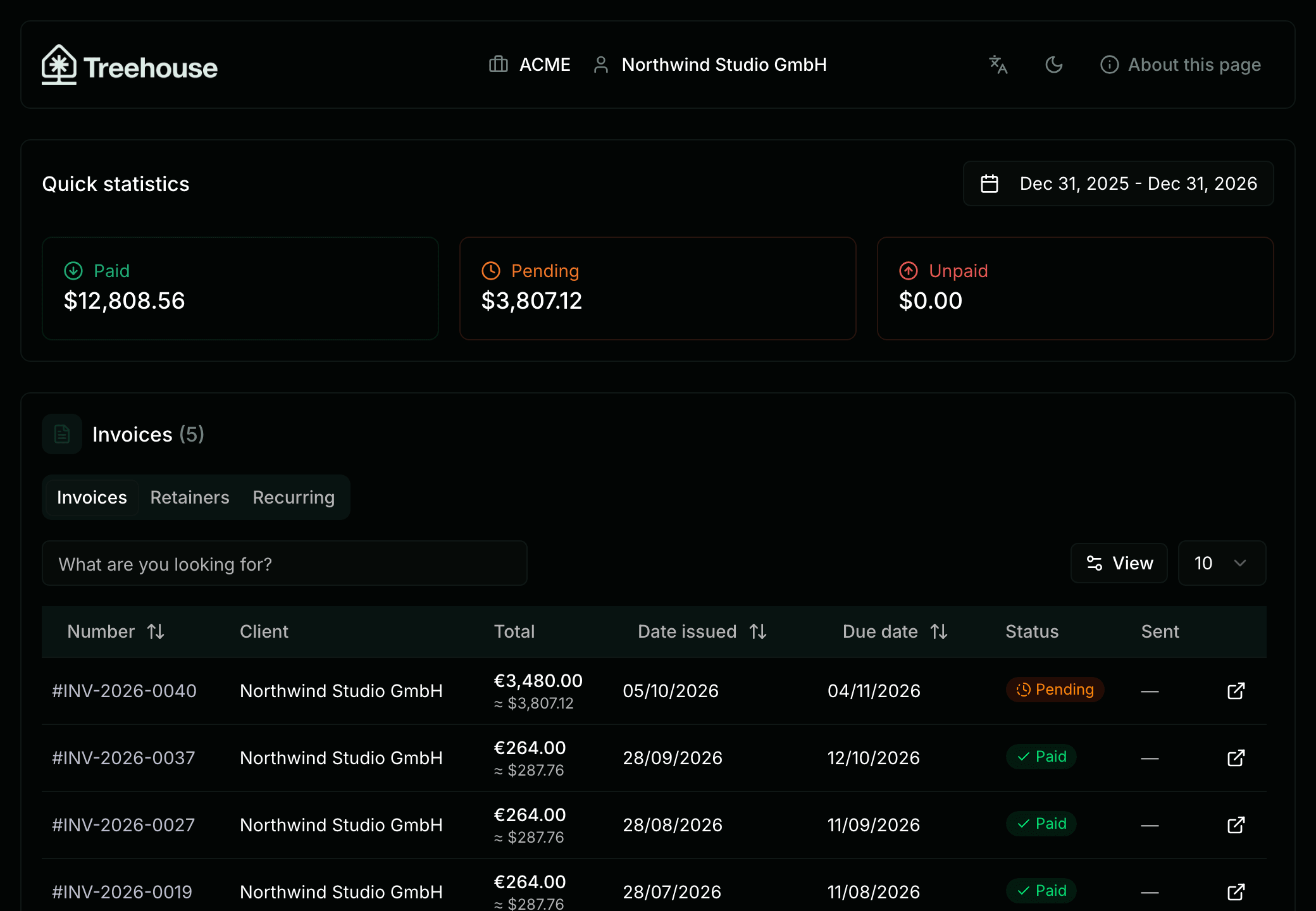
Task: Open invoice INV-2026-0027 external link icon
Action: point(1236,825)
